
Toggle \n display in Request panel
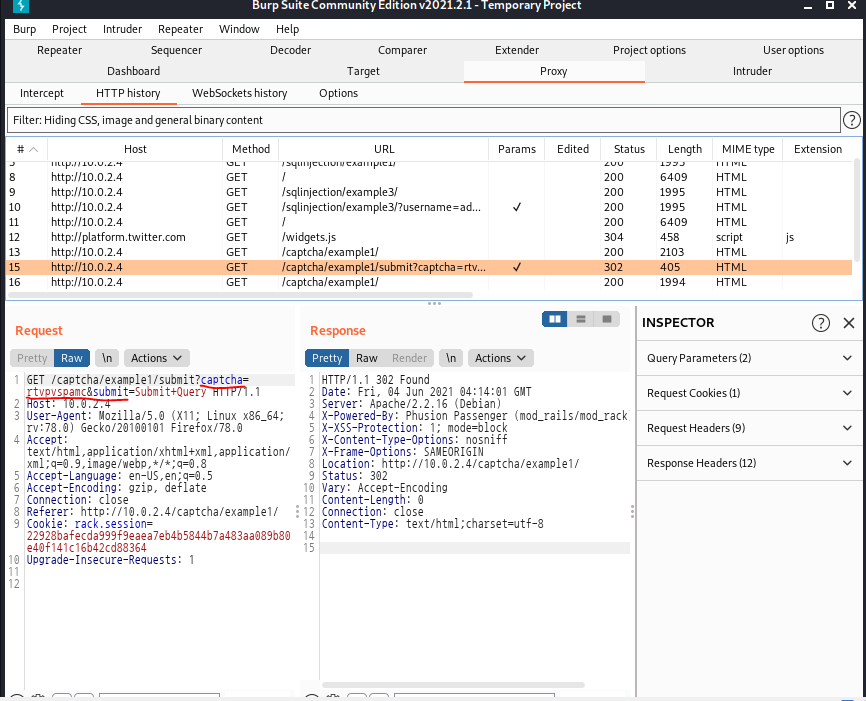pyautogui.click(x=107, y=358)
